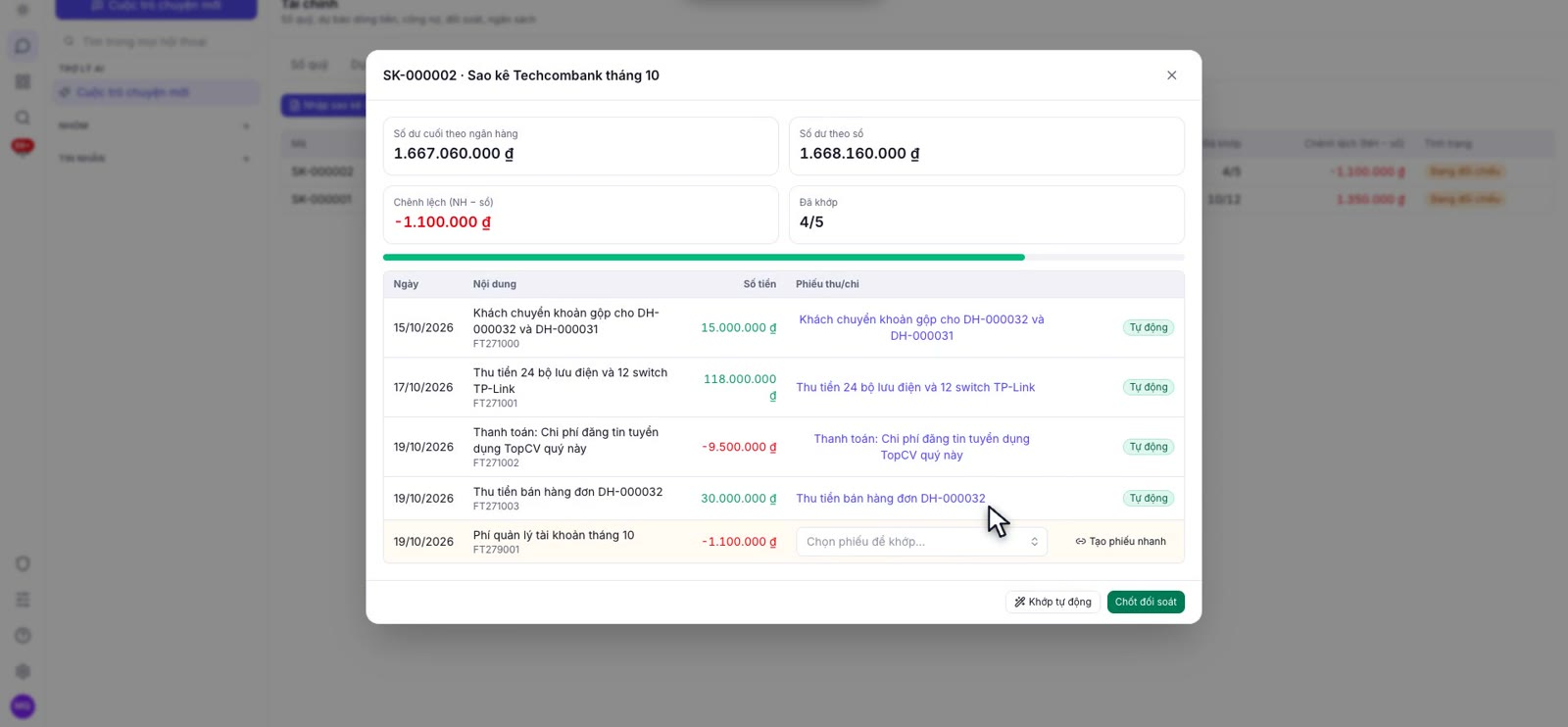This screenshot has width=1568, height=727.
Task: Click the "4/5" value in the Đã khớp card
Action: point(811,222)
